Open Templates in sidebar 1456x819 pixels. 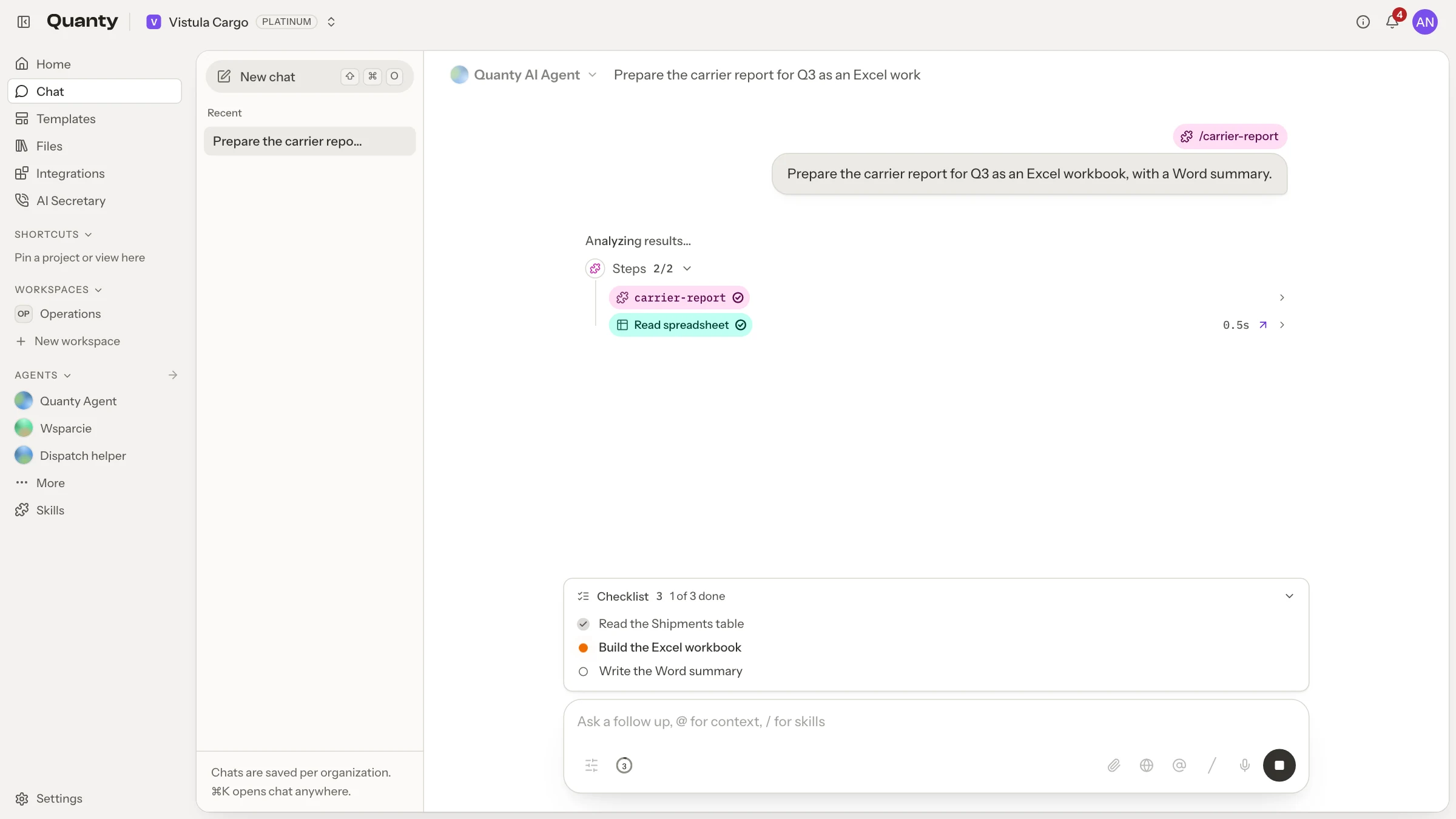tap(95, 118)
